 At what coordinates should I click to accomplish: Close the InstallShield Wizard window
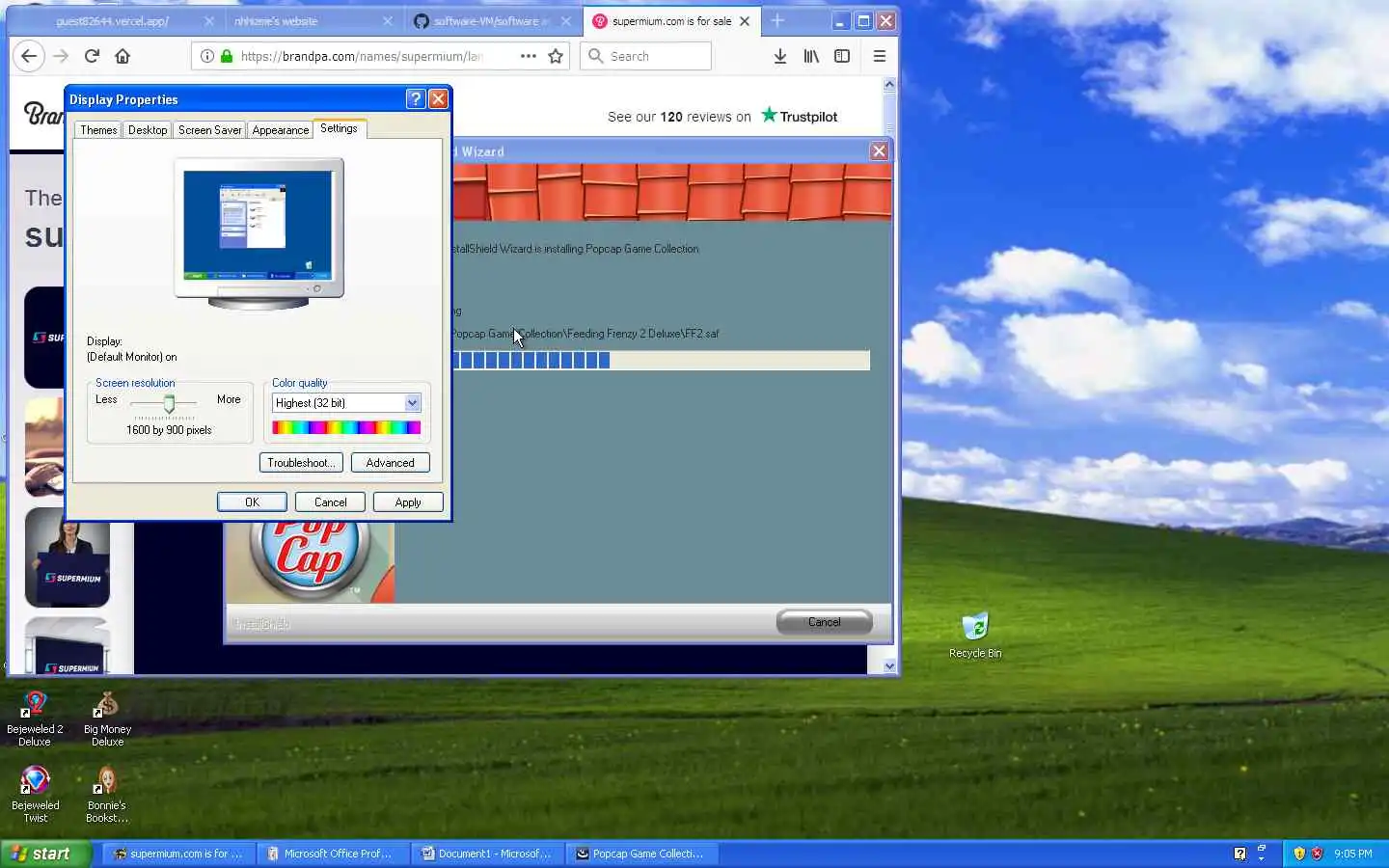point(879,151)
